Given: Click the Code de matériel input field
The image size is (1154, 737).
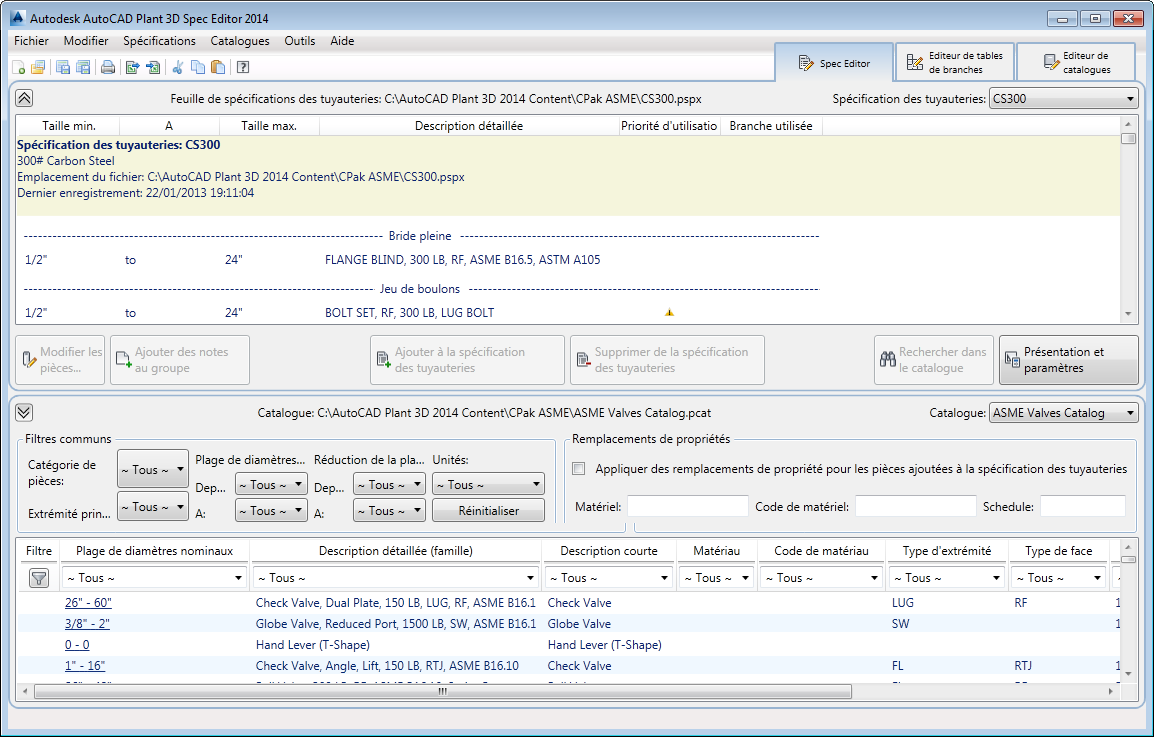Looking at the screenshot, I should (x=916, y=507).
